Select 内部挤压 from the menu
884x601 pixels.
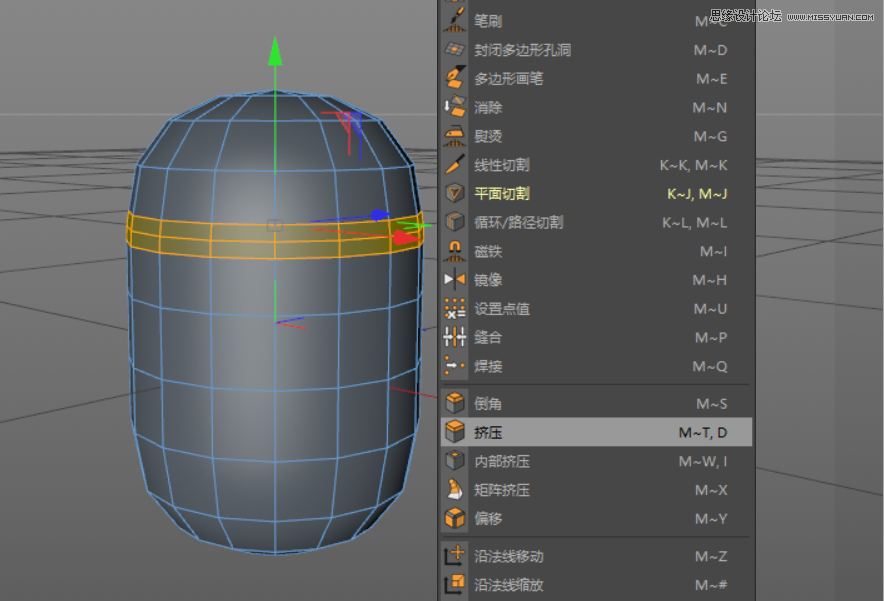tap(500, 461)
